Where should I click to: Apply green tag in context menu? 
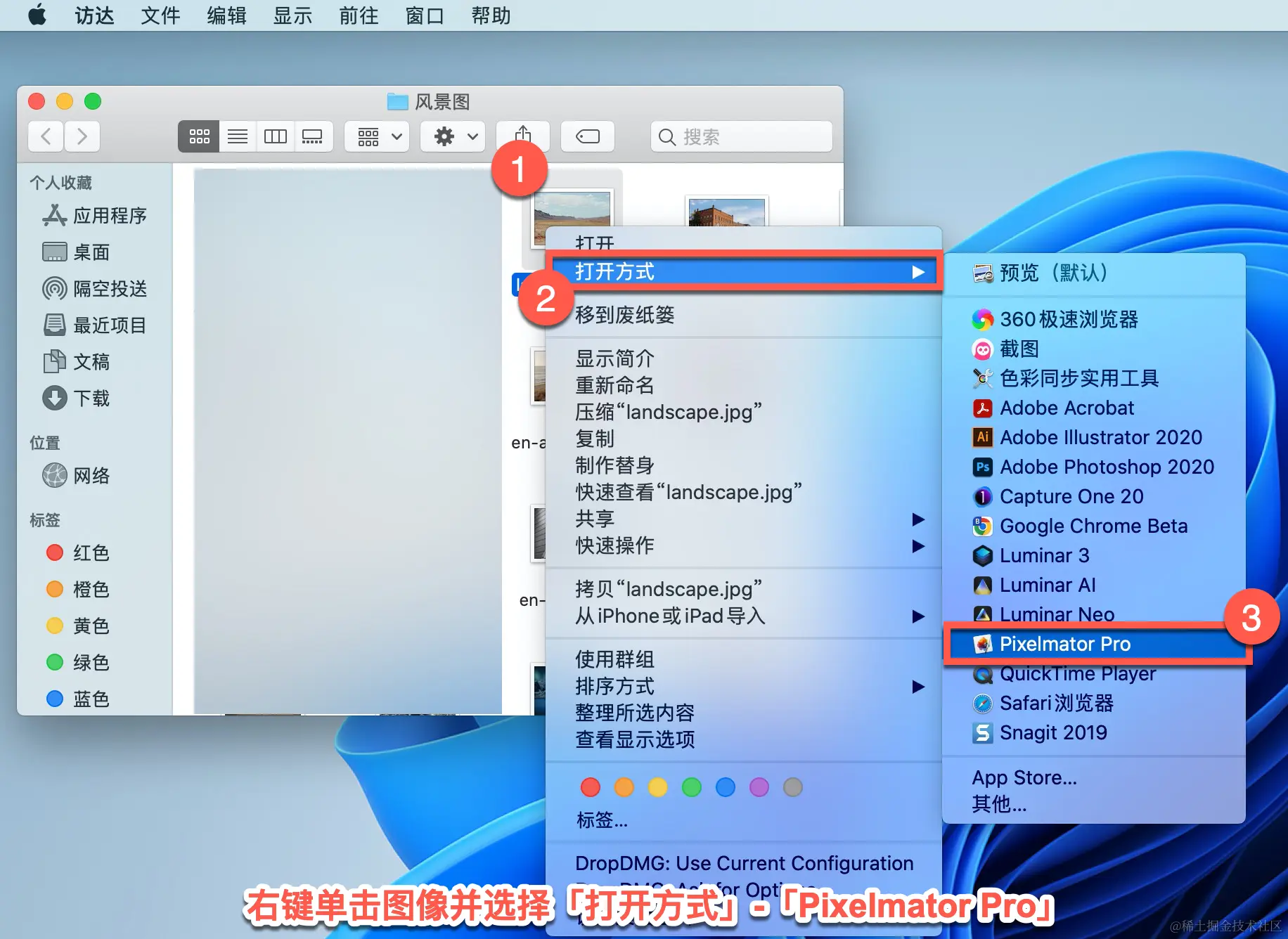pos(692,787)
